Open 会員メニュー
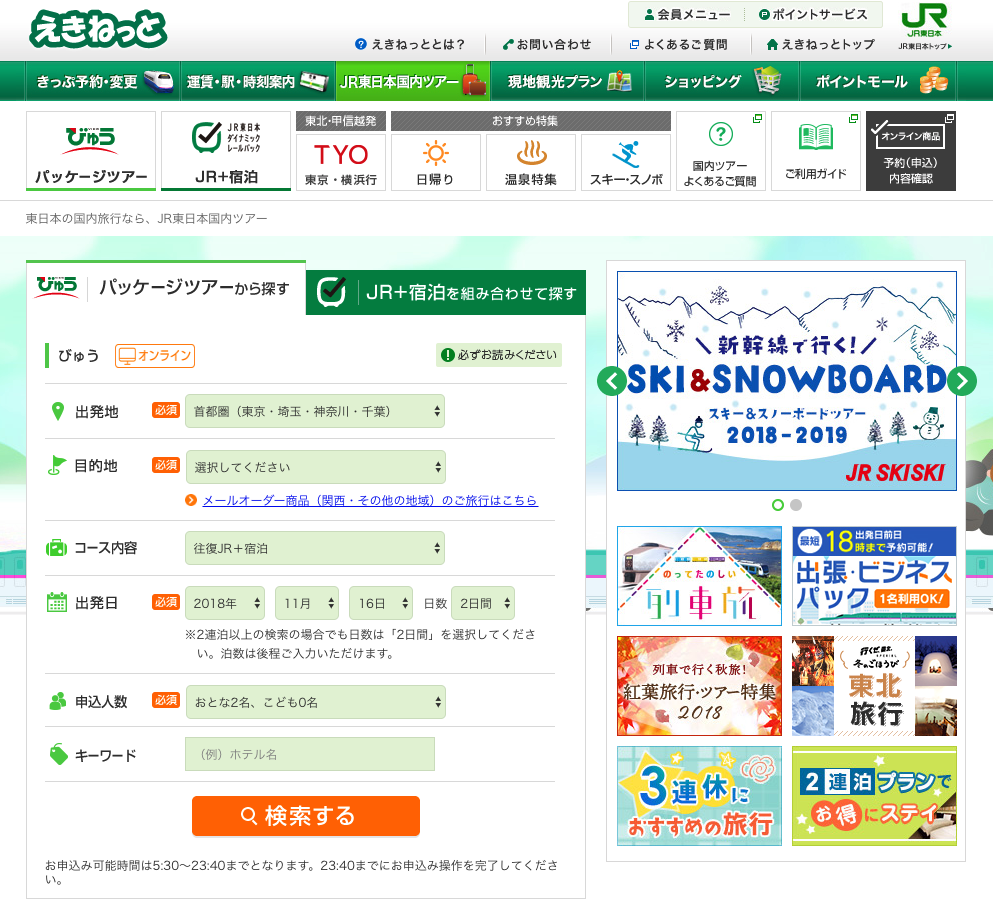993x919 pixels. point(686,15)
